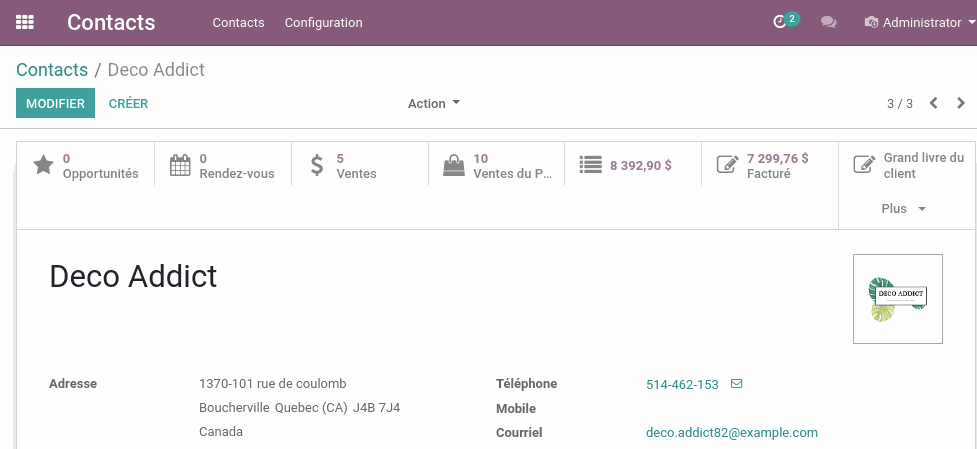Go to previous record with left chevron
Image resolution: width=977 pixels, height=449 pixels.
pyautogui.click(x=933, y=103)
